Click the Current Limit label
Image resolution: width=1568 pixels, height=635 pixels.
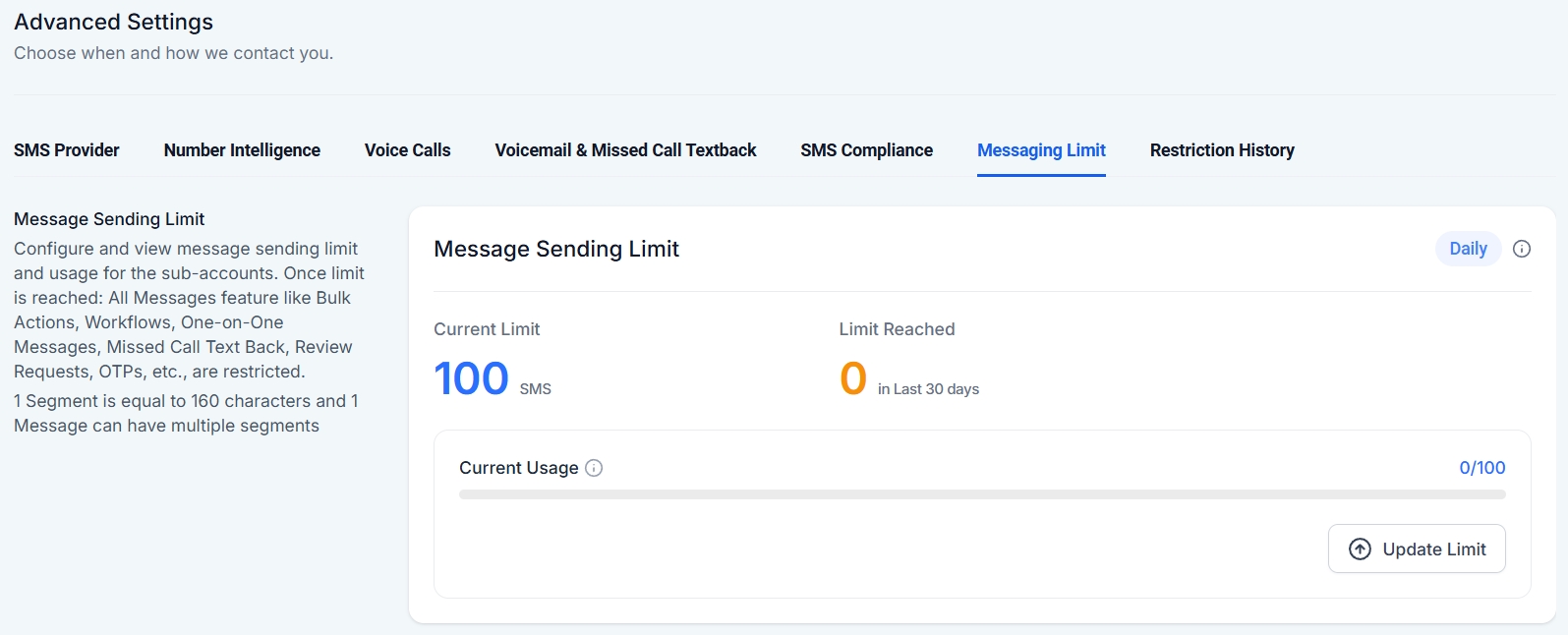(x=487, y=329)
